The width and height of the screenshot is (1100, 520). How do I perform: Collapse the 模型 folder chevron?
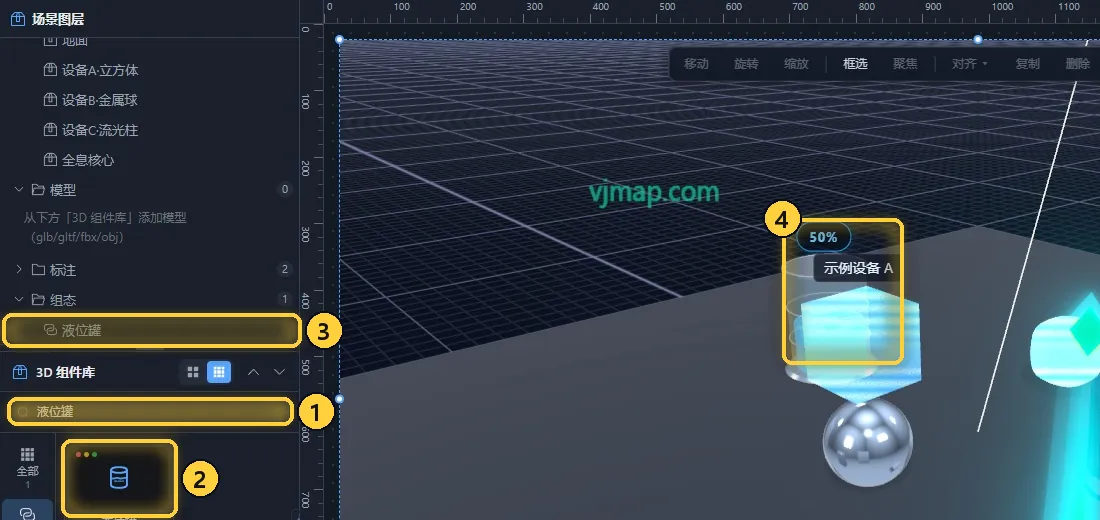pos(19,189)
